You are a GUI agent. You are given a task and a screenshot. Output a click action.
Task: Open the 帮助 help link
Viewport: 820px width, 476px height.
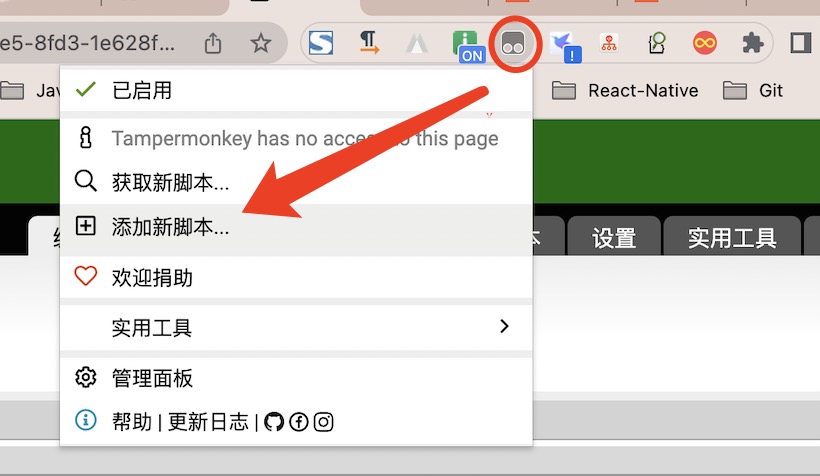[132, 422]
